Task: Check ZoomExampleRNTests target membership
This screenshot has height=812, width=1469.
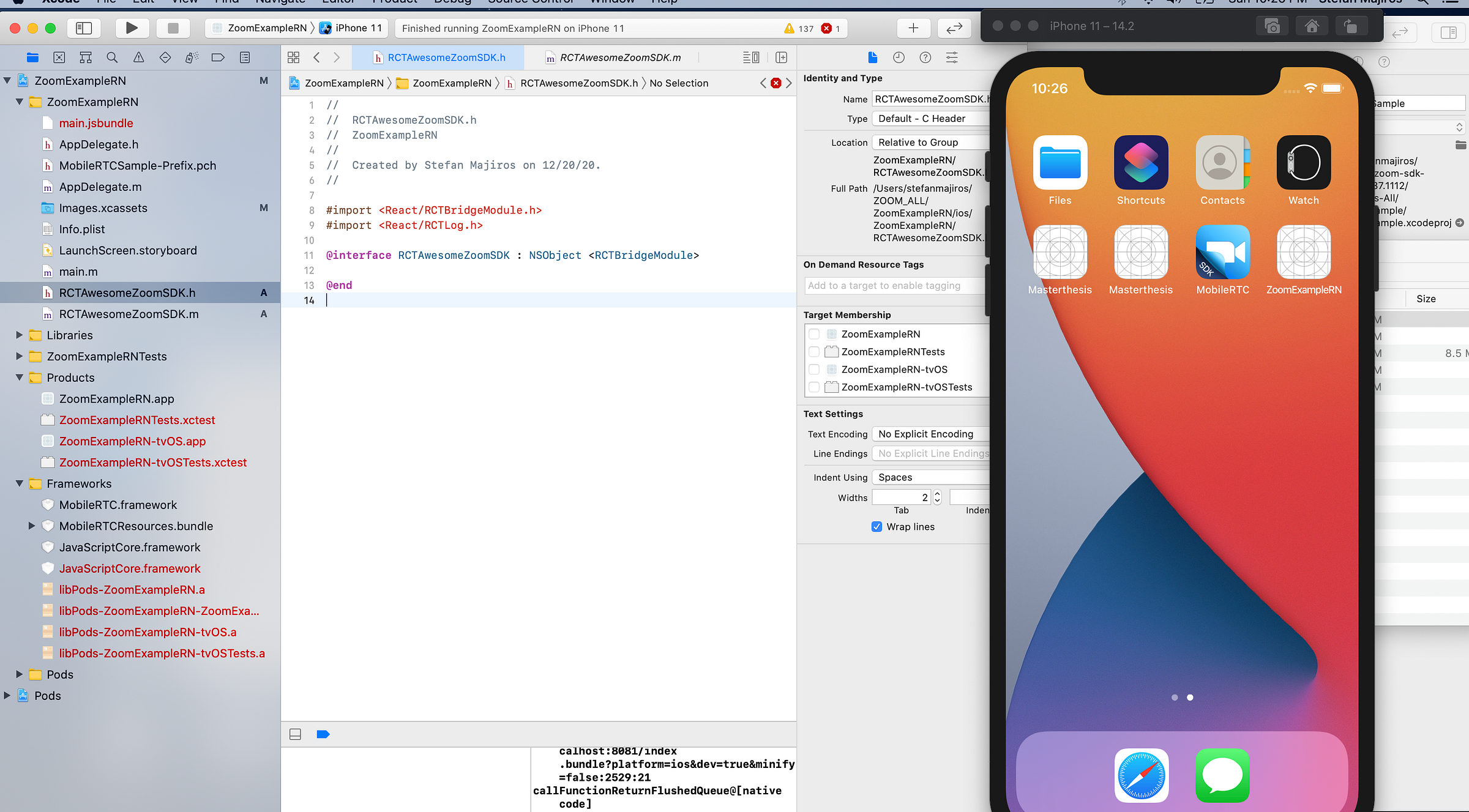Action: [814, 352]
